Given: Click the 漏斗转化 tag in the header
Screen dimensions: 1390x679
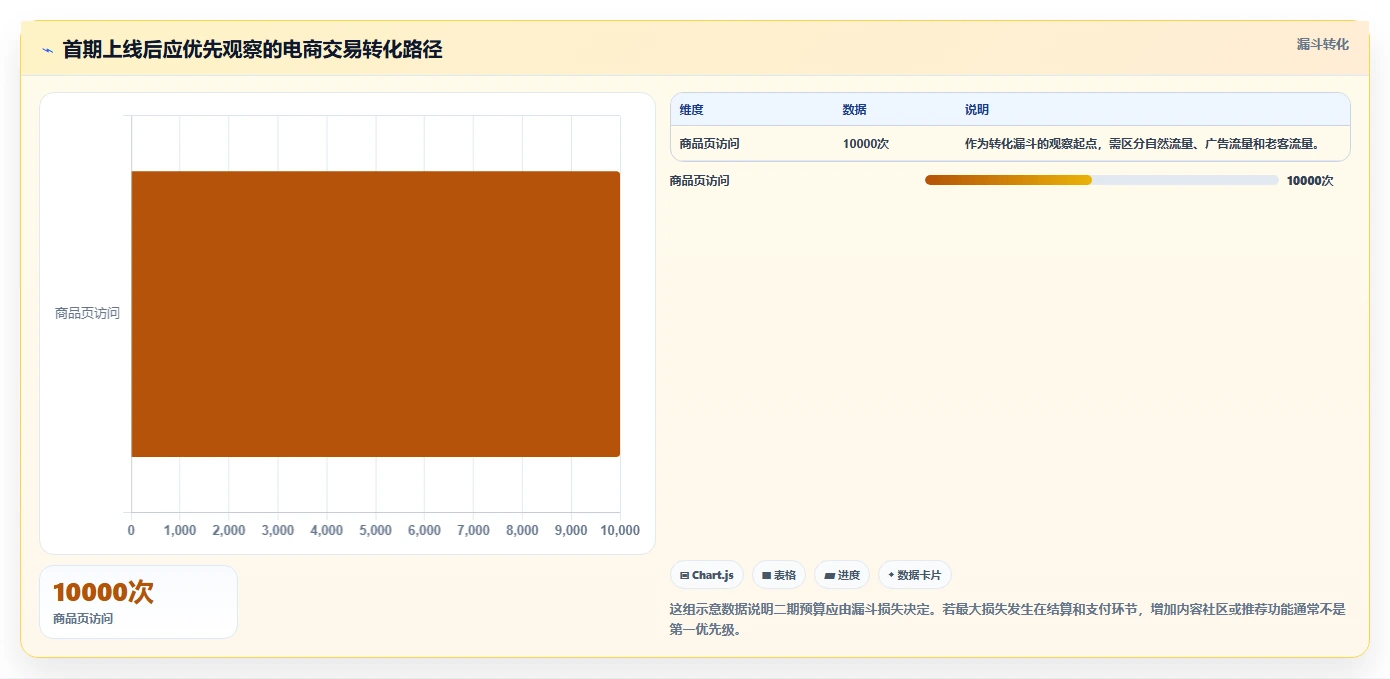Looking at the screenshot, I should tap(1322, 44).
